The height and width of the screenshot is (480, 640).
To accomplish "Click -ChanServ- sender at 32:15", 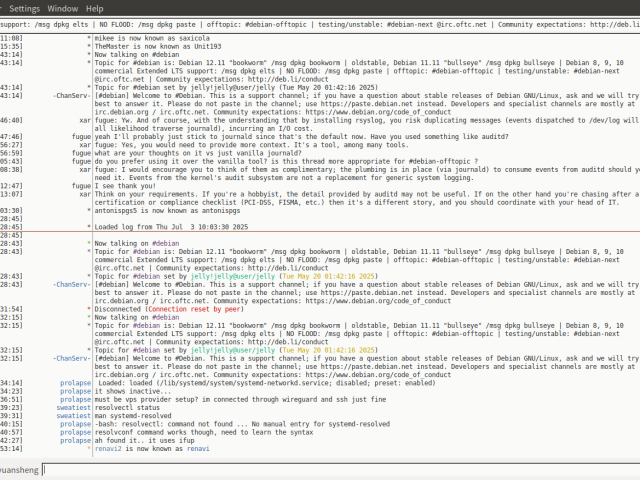I will (72, 358).
